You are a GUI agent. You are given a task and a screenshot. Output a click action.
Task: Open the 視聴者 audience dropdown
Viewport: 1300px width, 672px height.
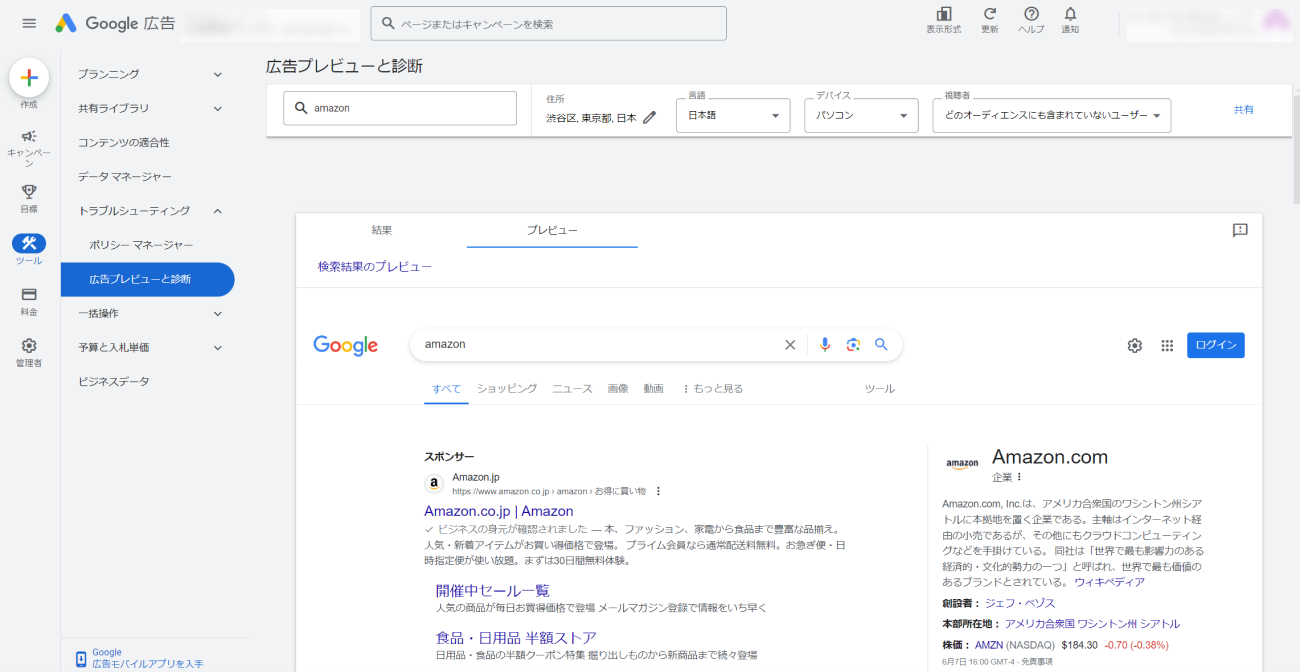(x=1052, y=116)
